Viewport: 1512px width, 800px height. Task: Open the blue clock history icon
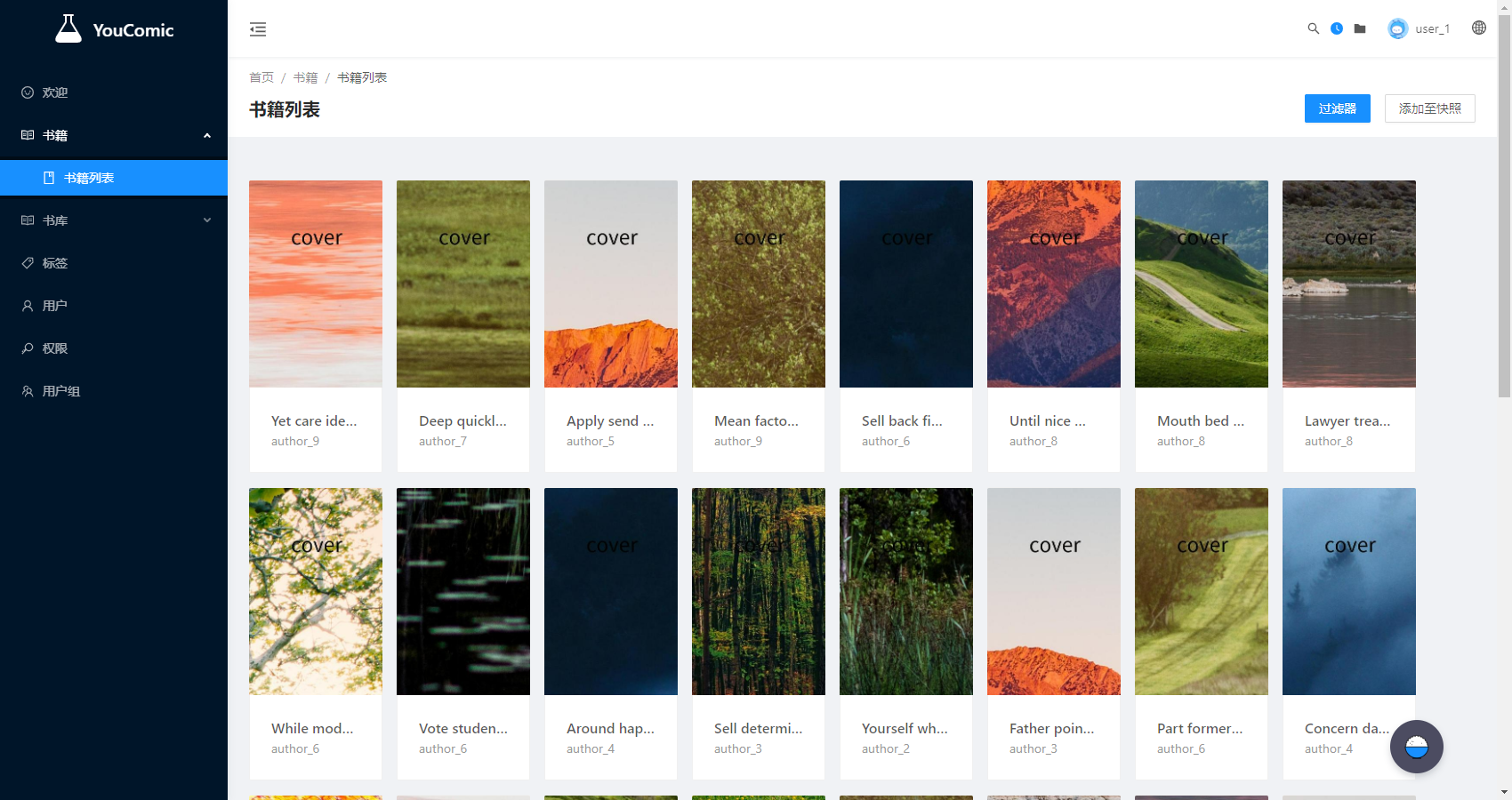coord(1336,28)
